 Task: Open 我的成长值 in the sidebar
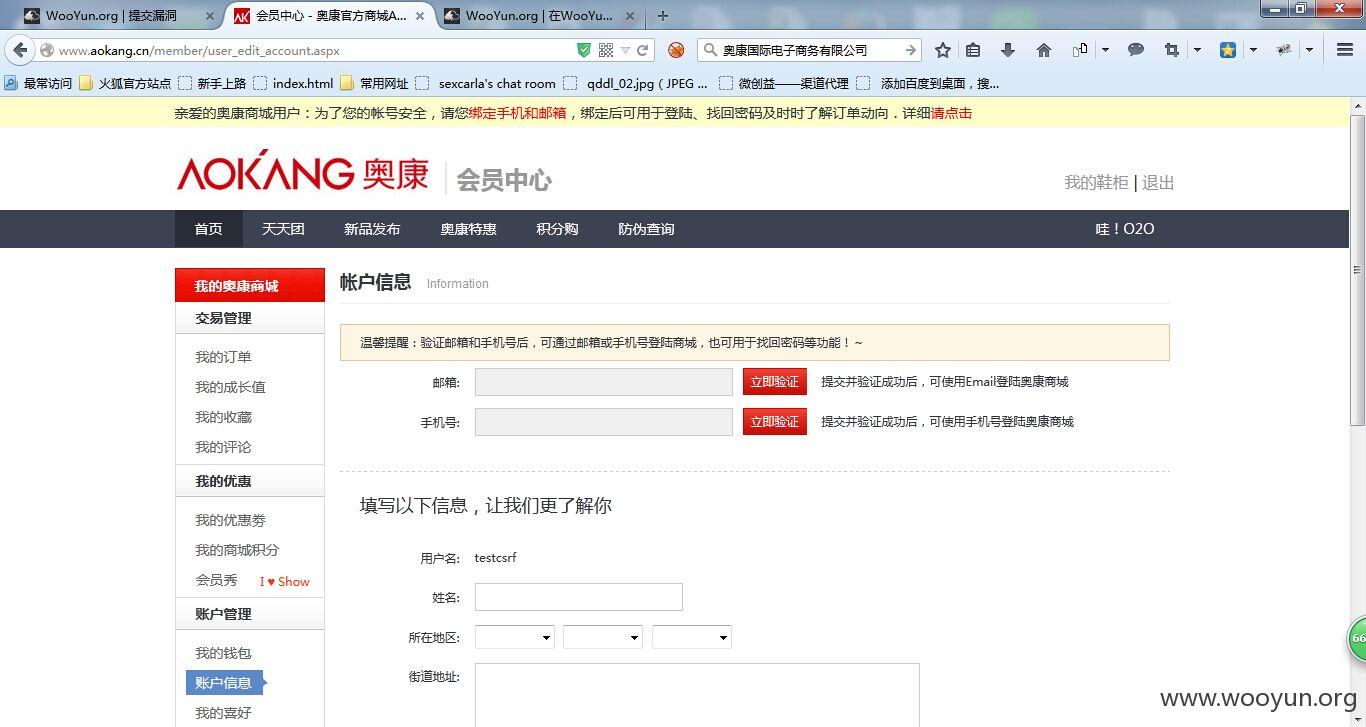pos(230,387)
